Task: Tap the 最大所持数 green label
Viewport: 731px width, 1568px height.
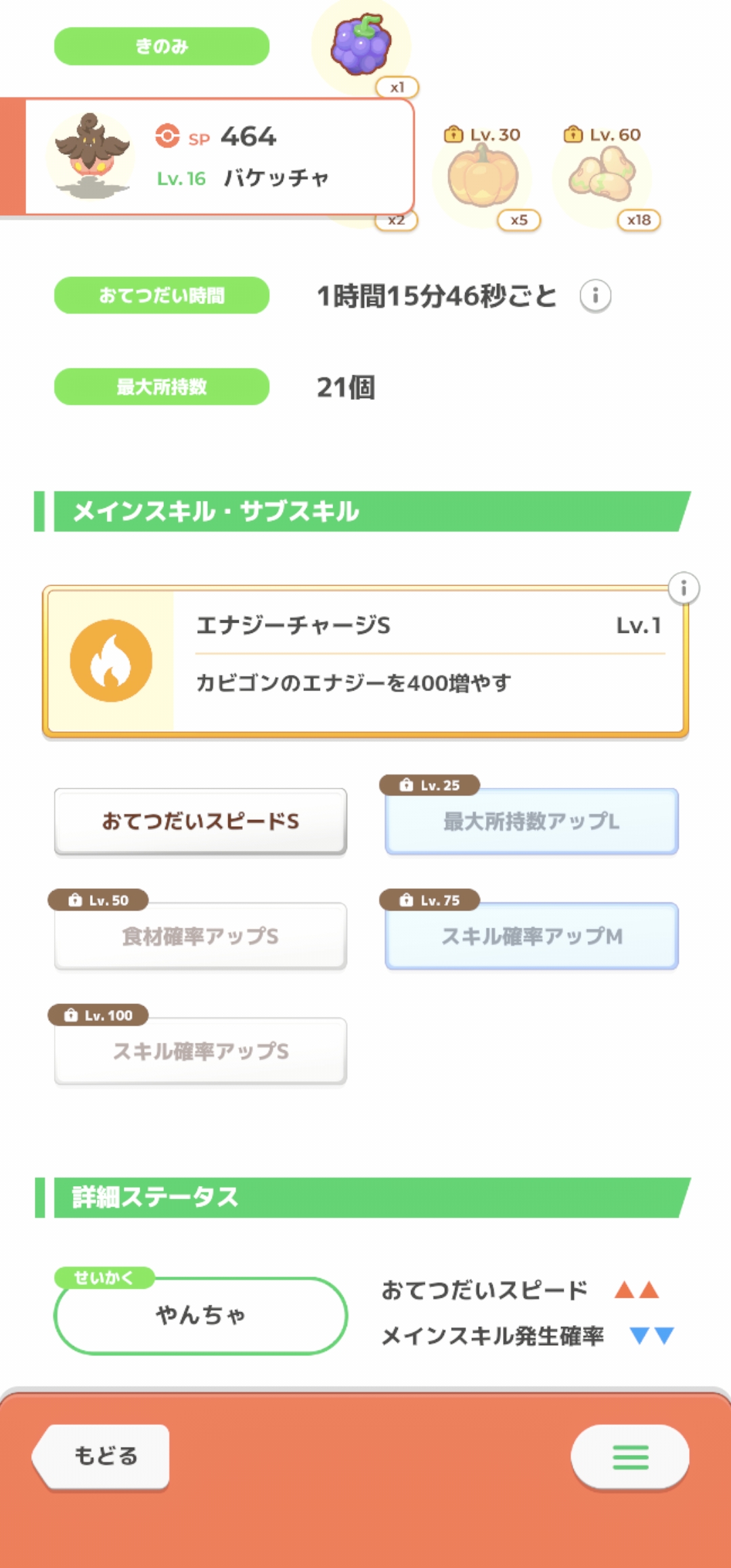Action: [x=162, y=387]
